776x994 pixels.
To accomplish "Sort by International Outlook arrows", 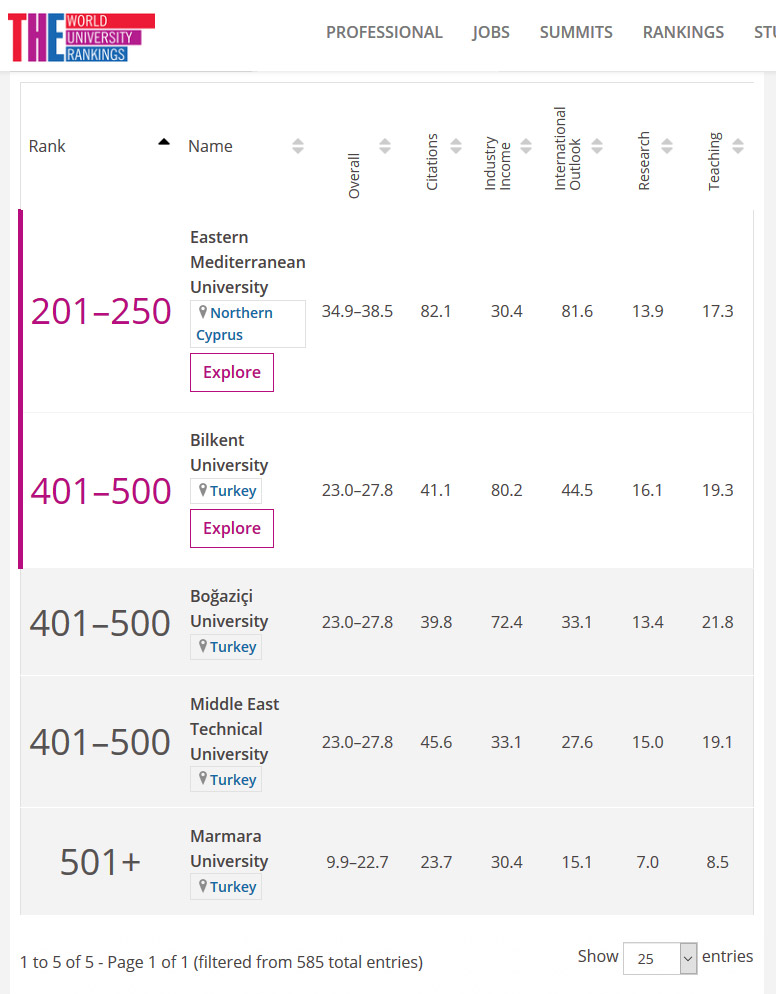I will click(x=597, y=146).
